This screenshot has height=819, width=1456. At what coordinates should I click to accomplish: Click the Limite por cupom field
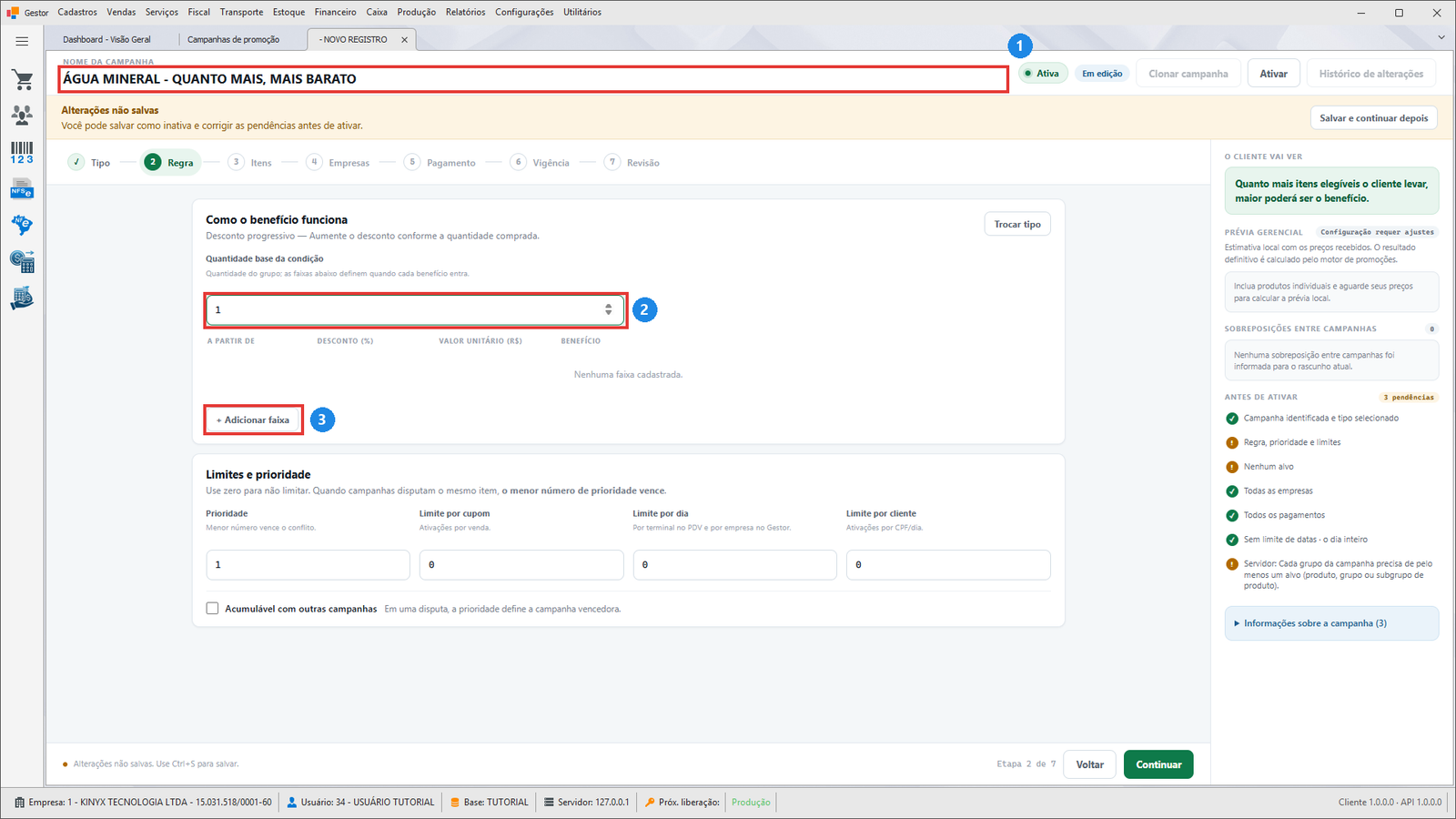[x=521, y=565]
